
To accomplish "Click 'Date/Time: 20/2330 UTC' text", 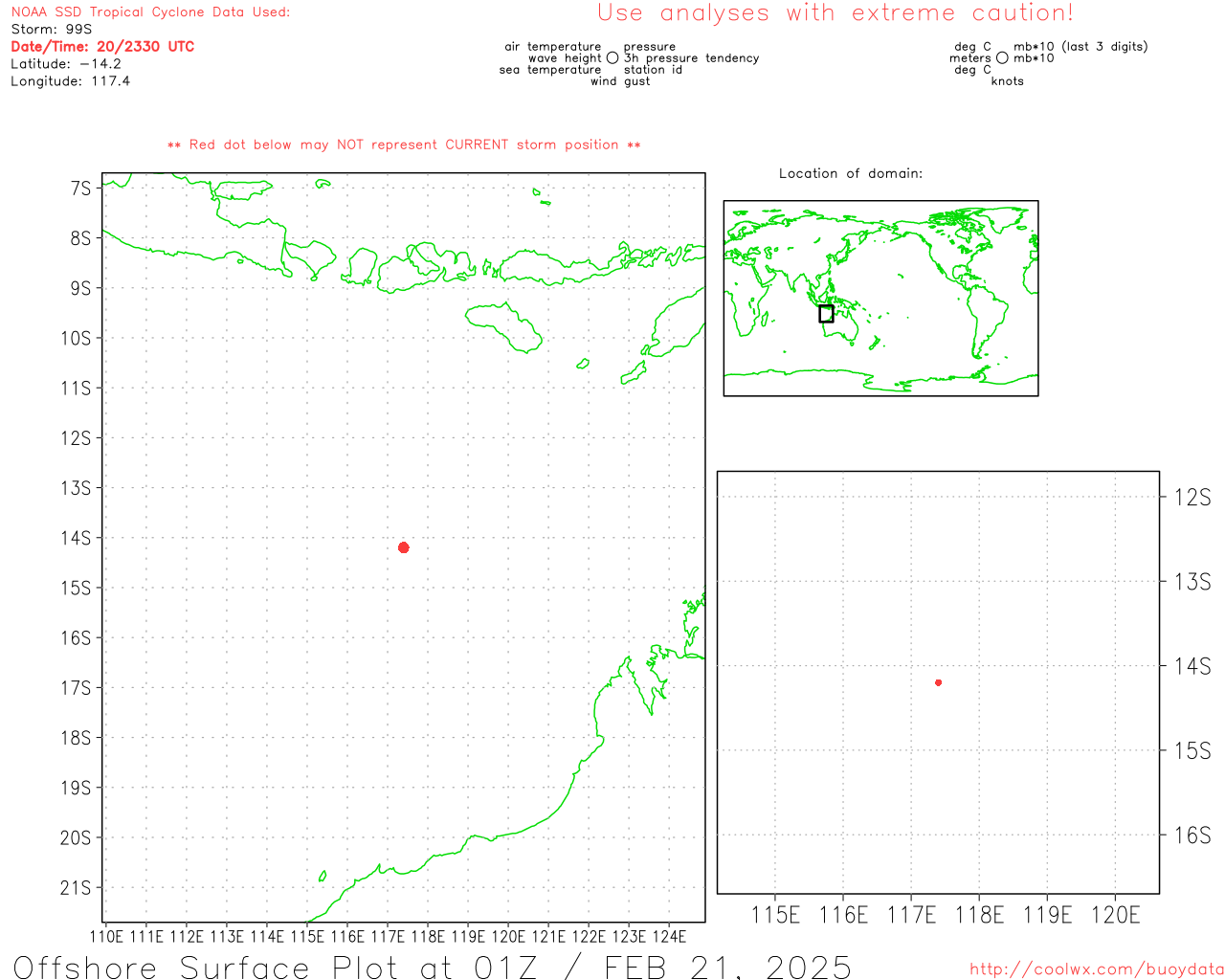I will click(102, 47).
